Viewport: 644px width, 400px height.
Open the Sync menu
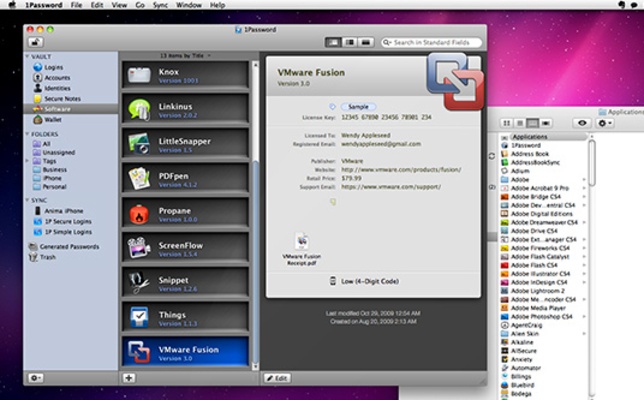point(160,5)
